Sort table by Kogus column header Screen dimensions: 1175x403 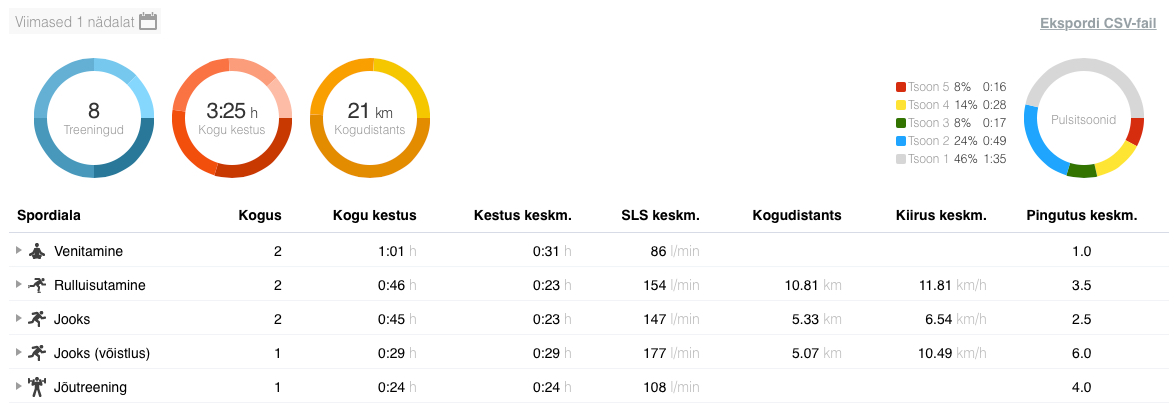[259, 215]
